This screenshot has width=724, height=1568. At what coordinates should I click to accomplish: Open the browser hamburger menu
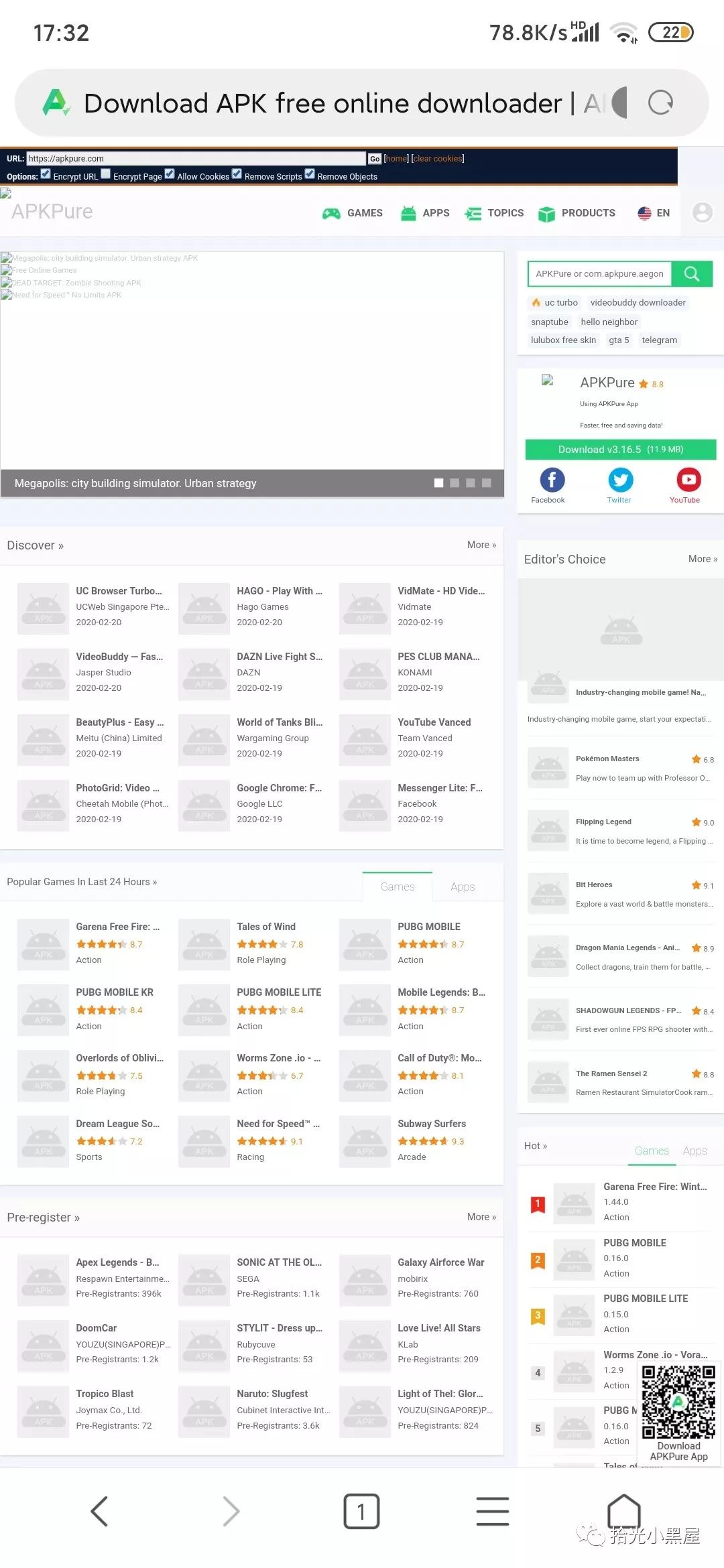point(493,1511)
